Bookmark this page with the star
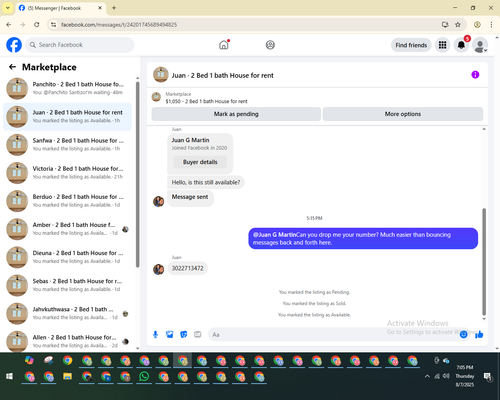 point(458,25)
